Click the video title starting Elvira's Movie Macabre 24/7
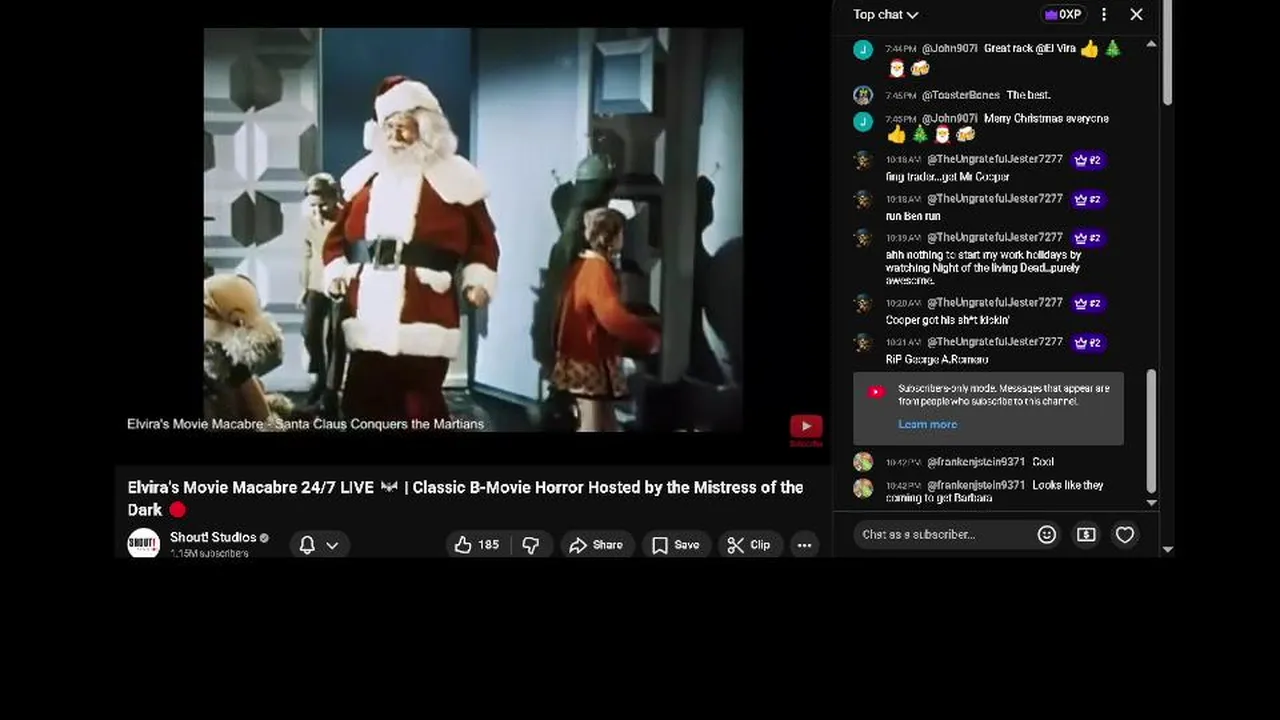The height and width of the screenshot is (720, 1280). click(x=465, y=498)
